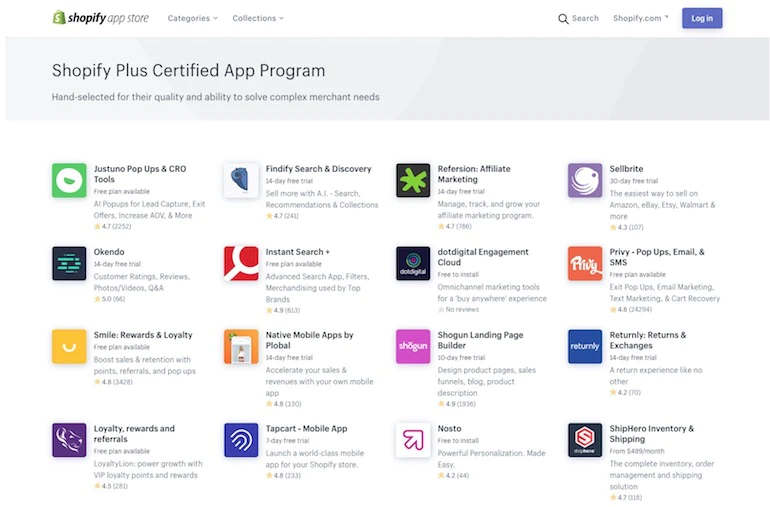Select the dotdigital Engagement Cloud icon

[x=413, y=264]
